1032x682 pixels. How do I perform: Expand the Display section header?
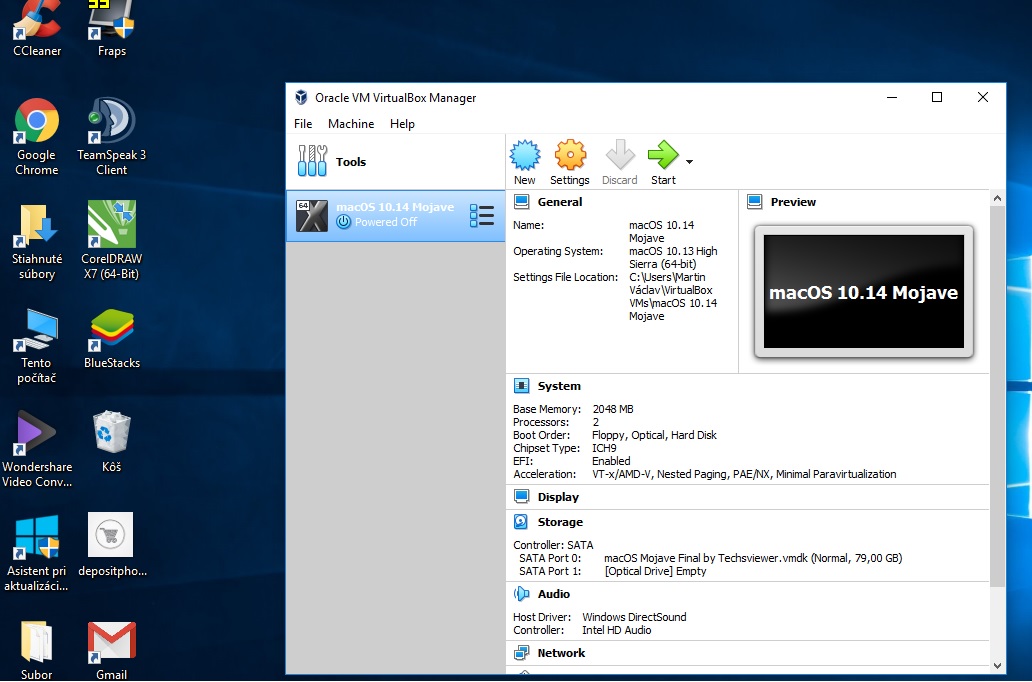[557, 497]
